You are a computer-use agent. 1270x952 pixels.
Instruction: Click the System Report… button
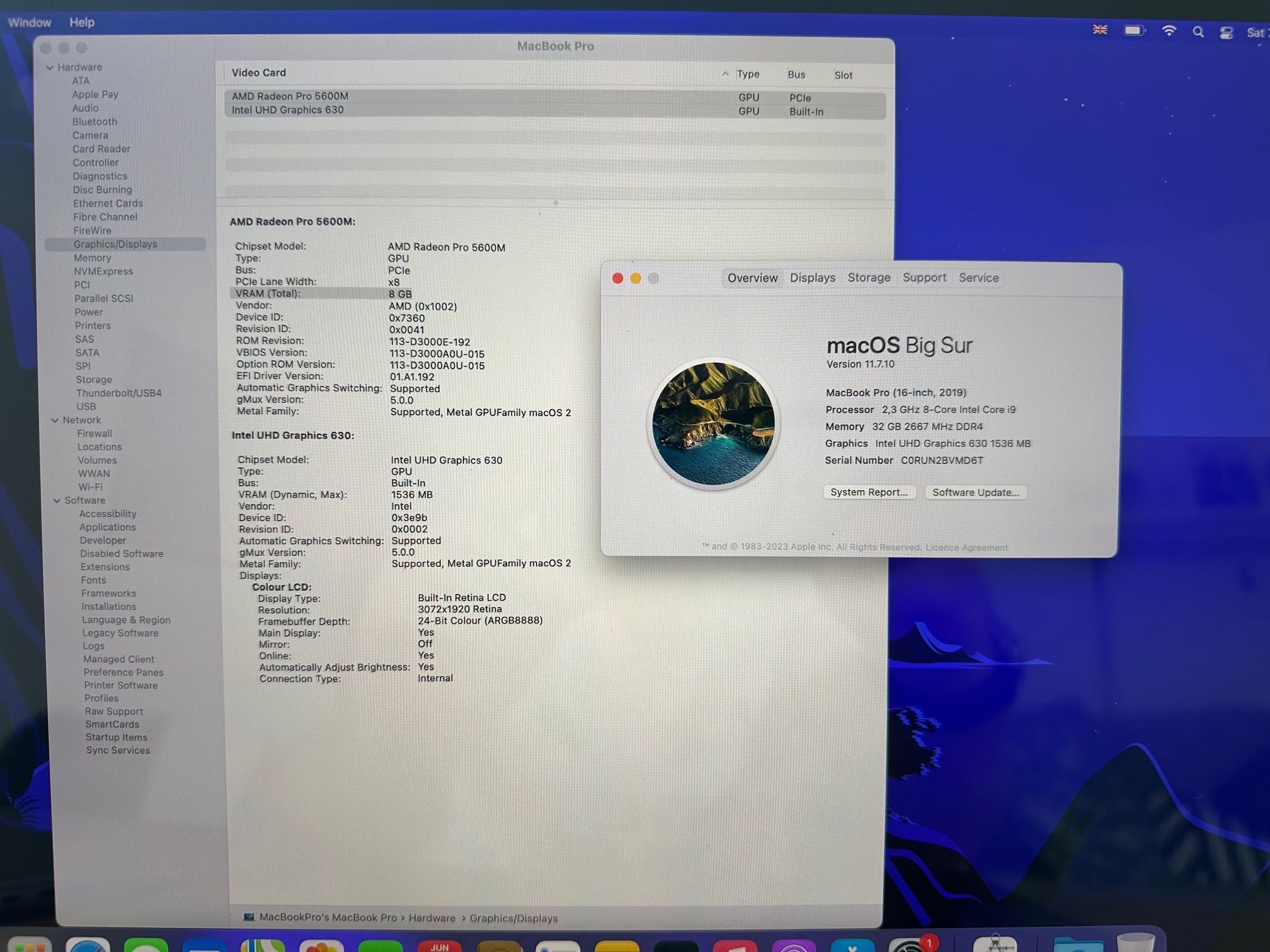click(x=869, y=492)
